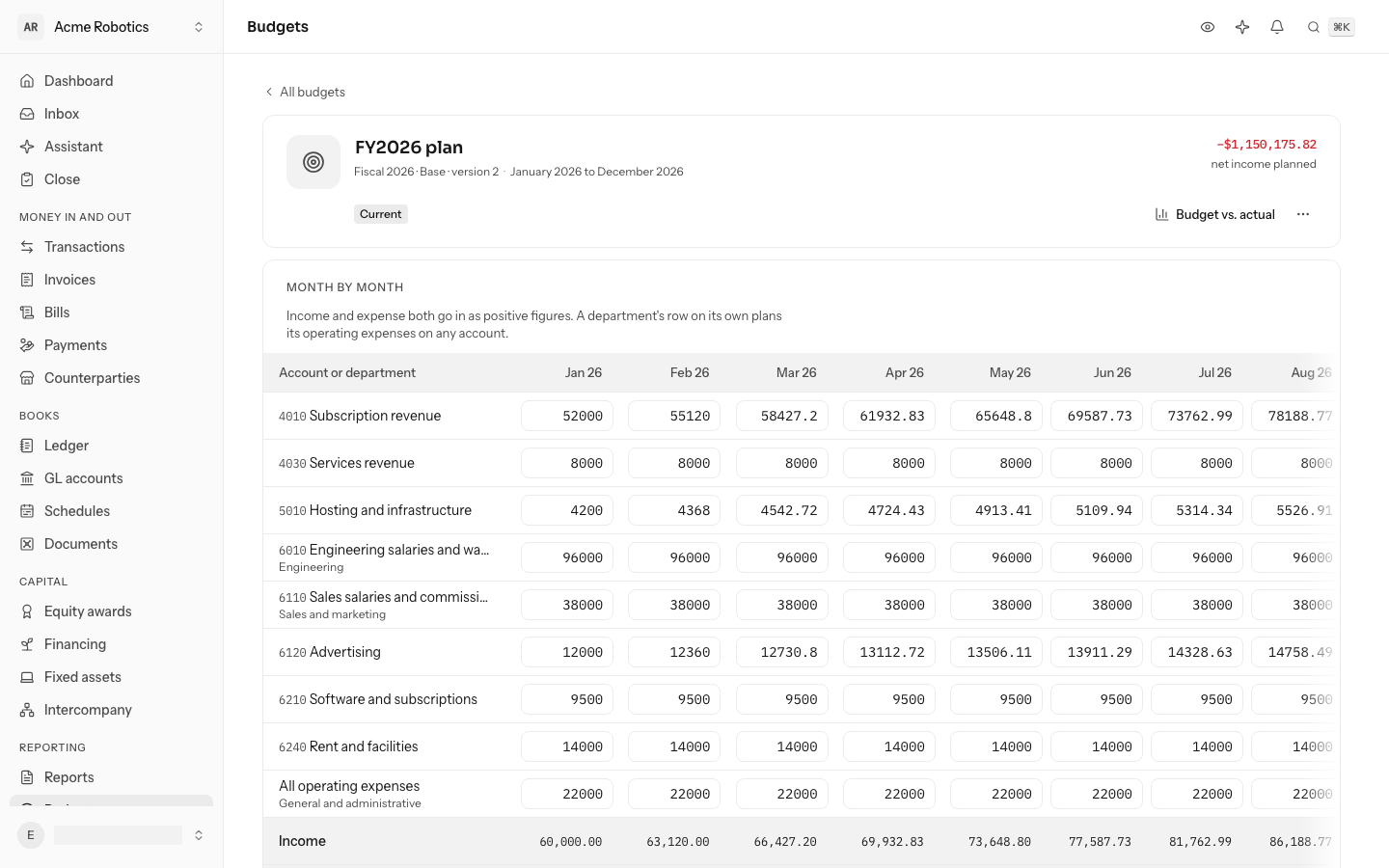Expand the Acme Robotics workspace switcher
This screenshot has height=868, width=1389.
pos(112,27)
